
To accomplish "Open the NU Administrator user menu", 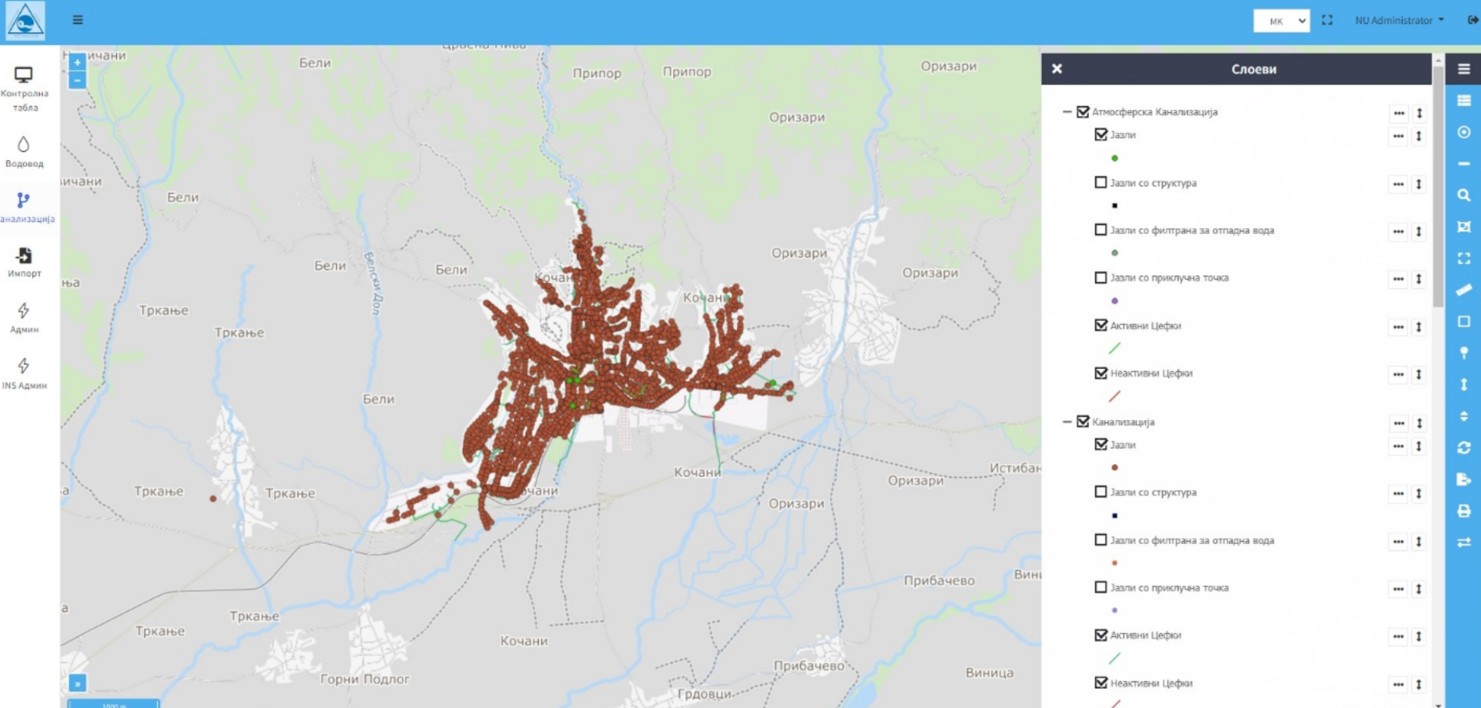I will pyautogui.click(x=1399, y=20).
